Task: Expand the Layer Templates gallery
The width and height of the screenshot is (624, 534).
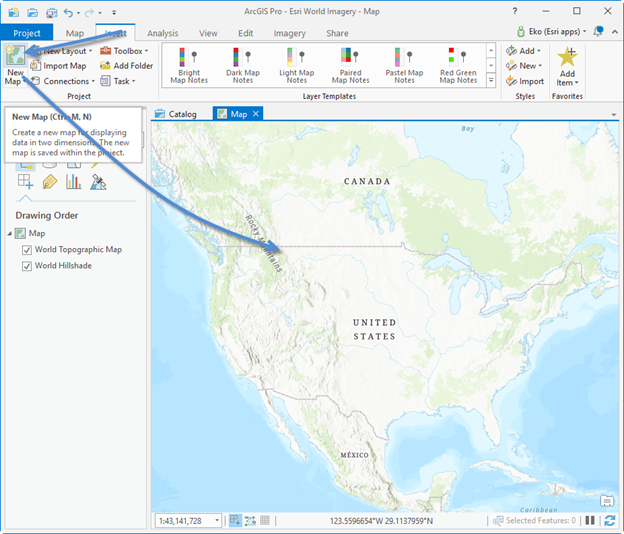Action: tap(491, 80)
